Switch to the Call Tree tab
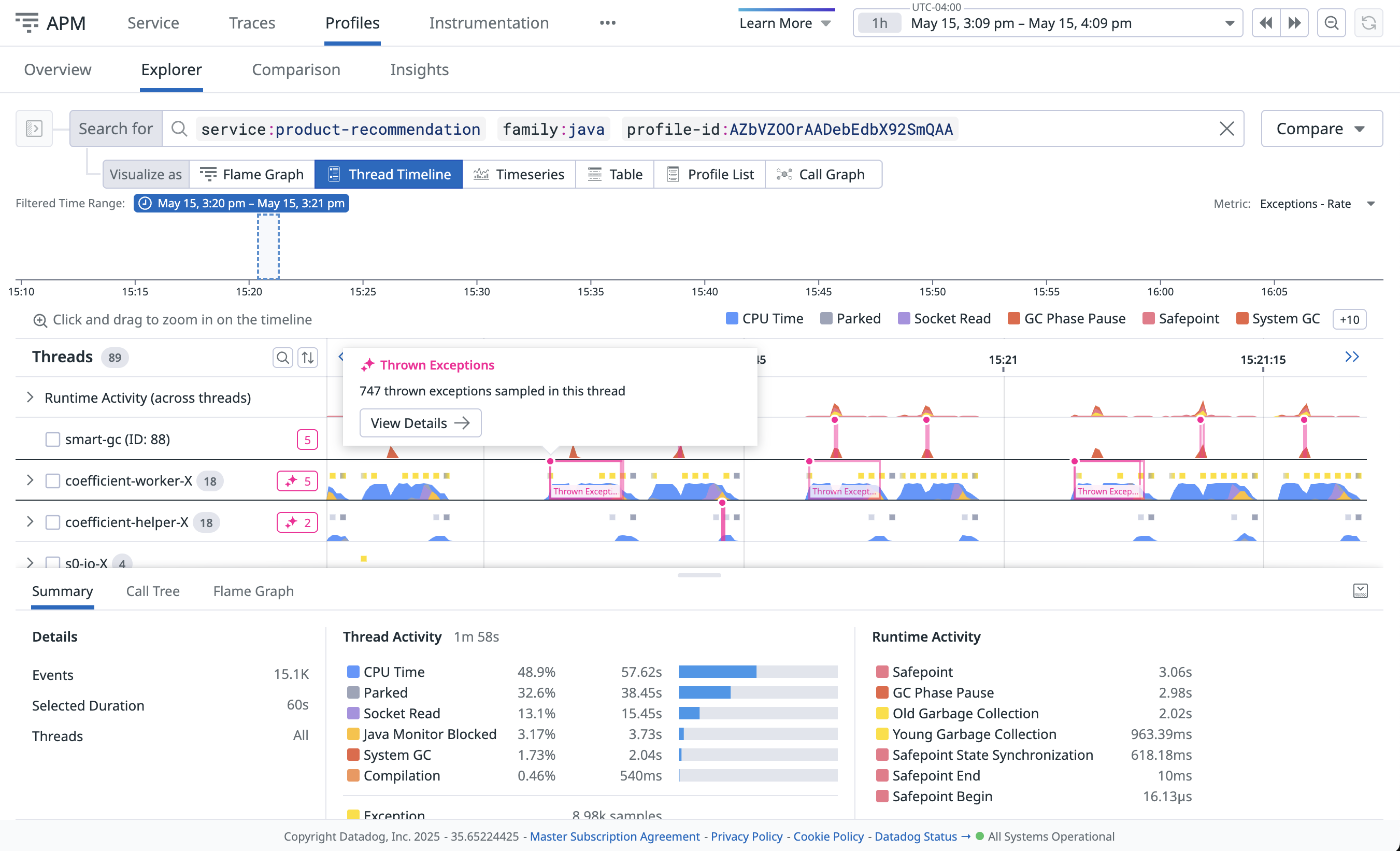Viewport: 1400px width, 851px height. point(153,591)
